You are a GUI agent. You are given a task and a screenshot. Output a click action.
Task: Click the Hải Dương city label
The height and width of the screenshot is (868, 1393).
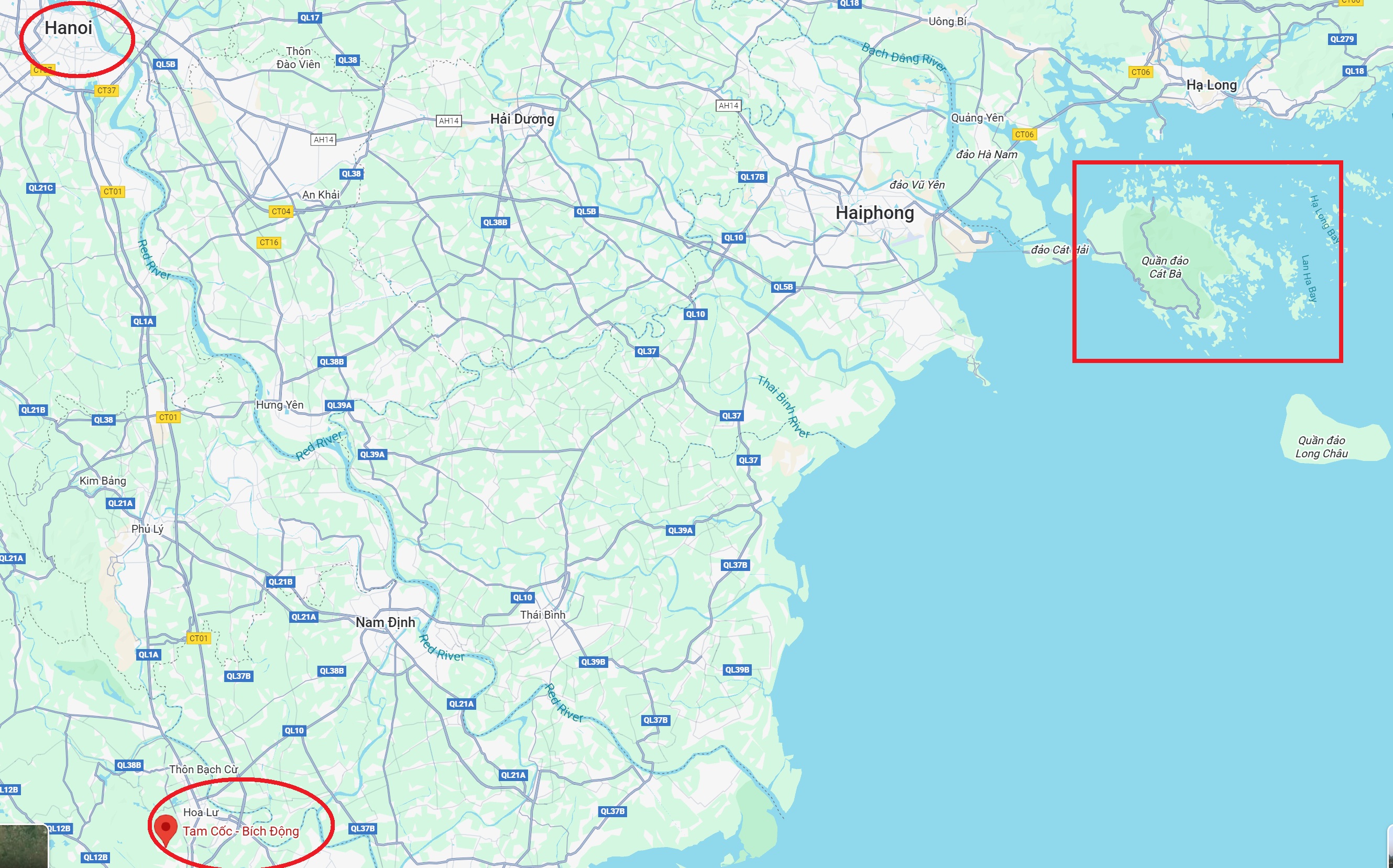pos(522,119)
